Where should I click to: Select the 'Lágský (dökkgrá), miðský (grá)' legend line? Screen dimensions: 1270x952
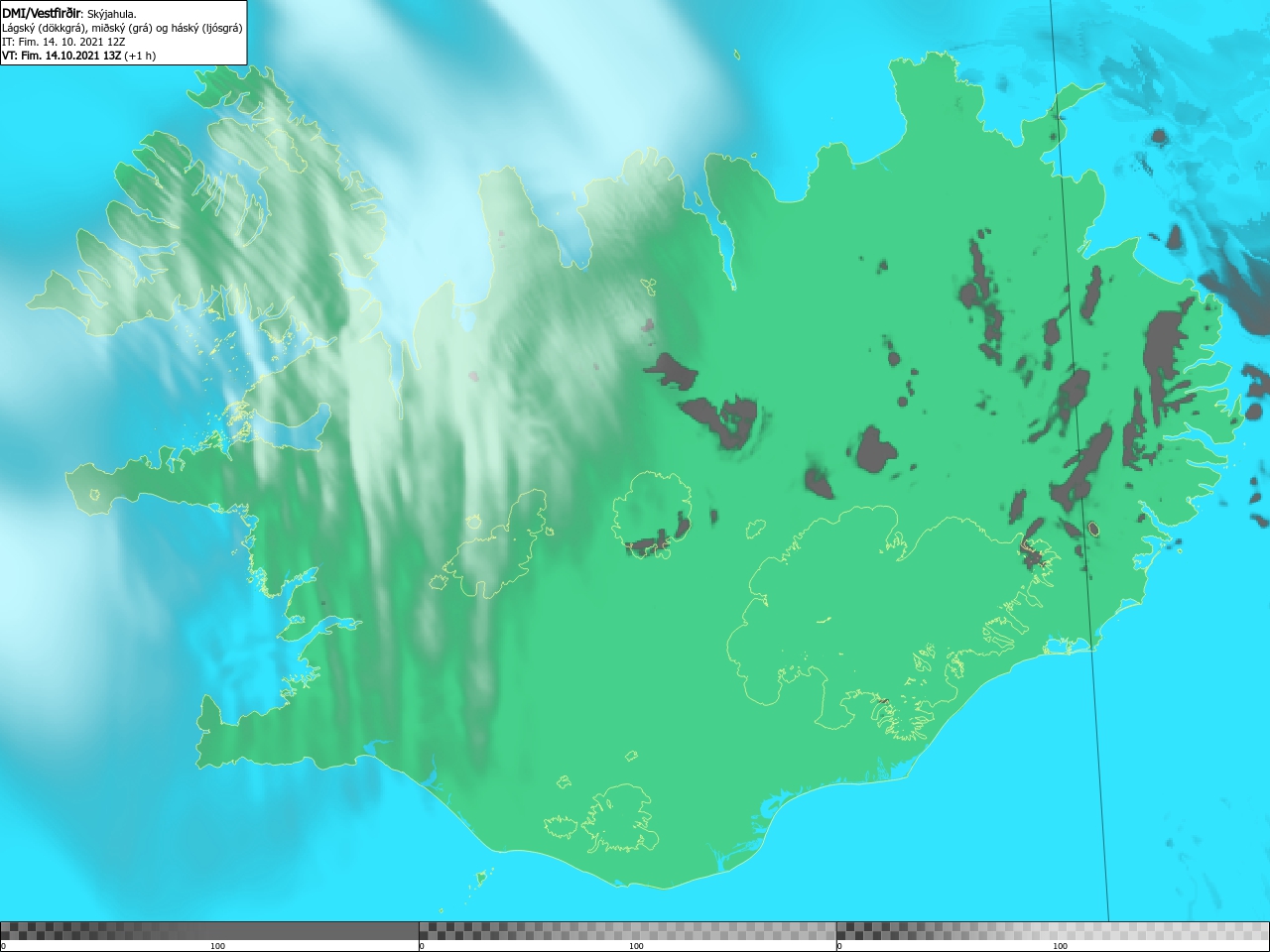pyautogui.click(x=122, y=28)
